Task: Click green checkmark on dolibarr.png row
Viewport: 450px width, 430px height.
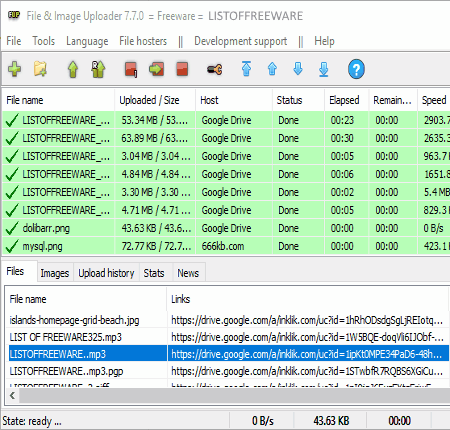Action: pos(12,228)
